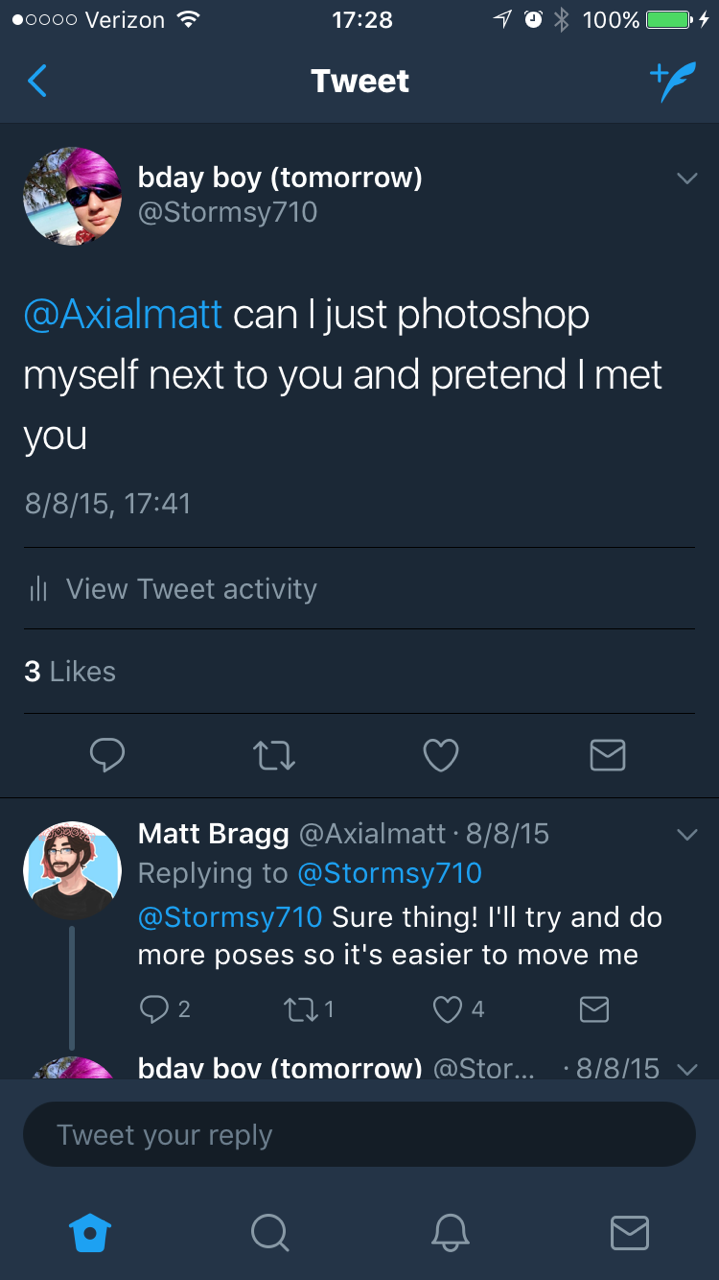Open the Notifications bell tab

point(450,1233)
